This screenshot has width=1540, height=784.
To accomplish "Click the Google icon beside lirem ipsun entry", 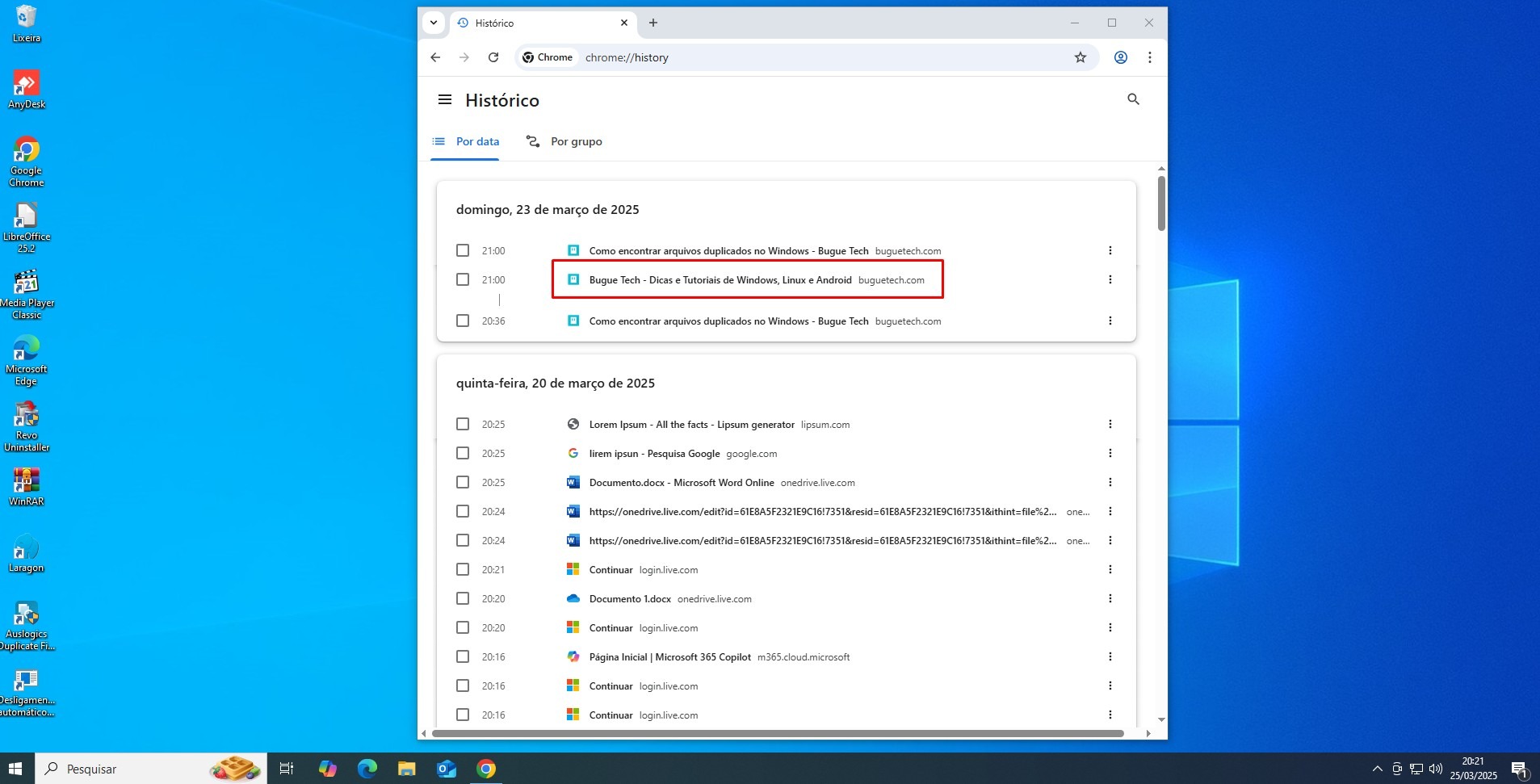I will tap(573, 453).
